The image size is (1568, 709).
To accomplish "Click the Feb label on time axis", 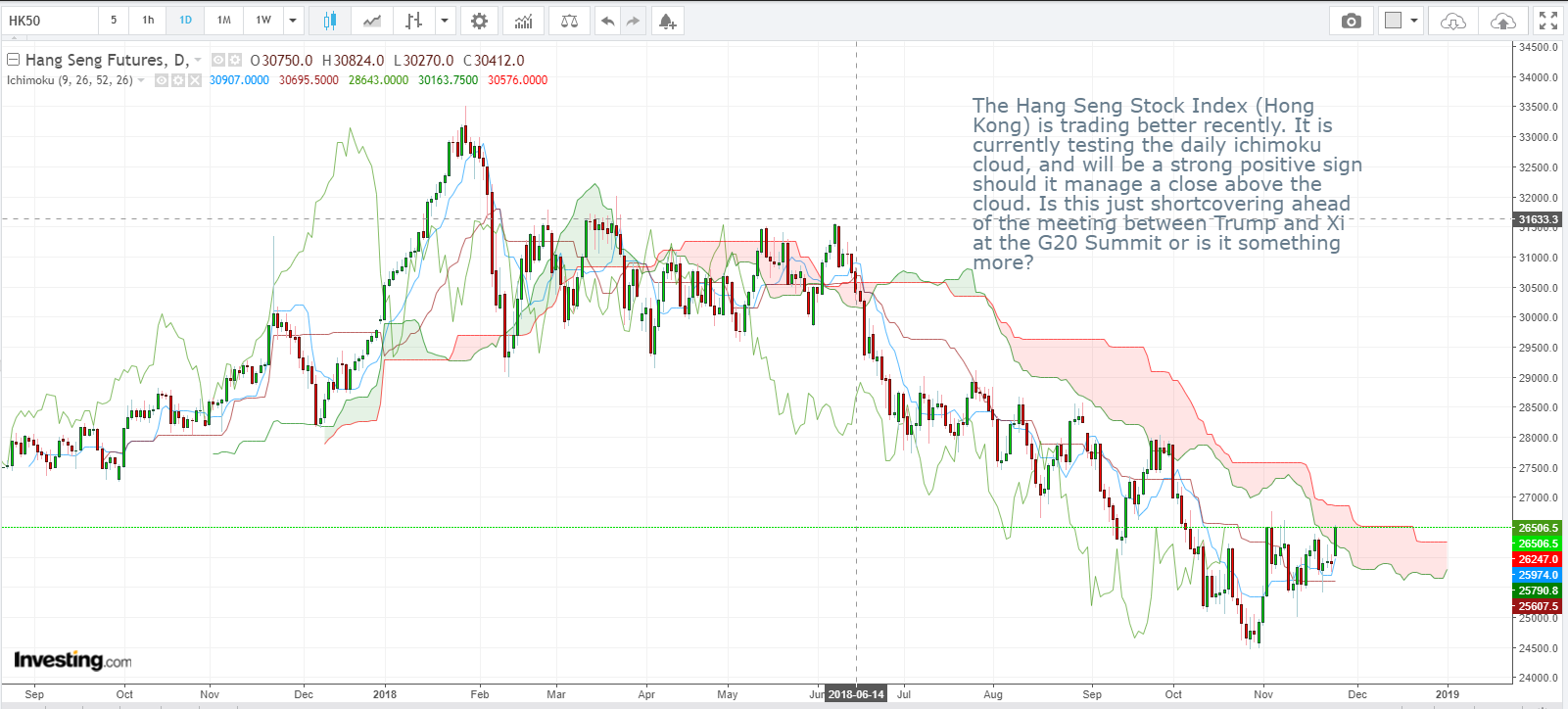I will [479, 694].
